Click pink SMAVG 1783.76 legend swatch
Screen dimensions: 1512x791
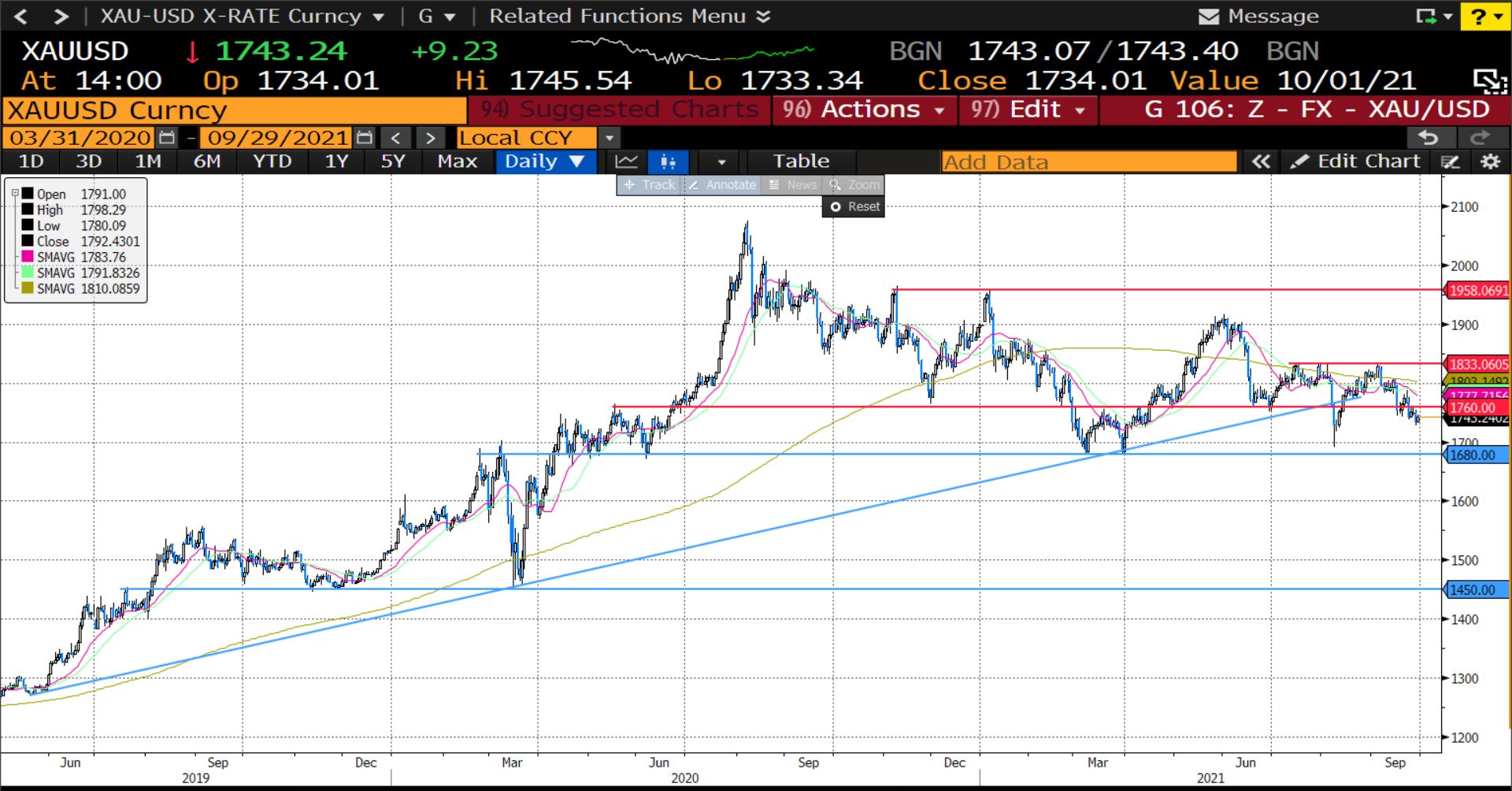(28, 257)
